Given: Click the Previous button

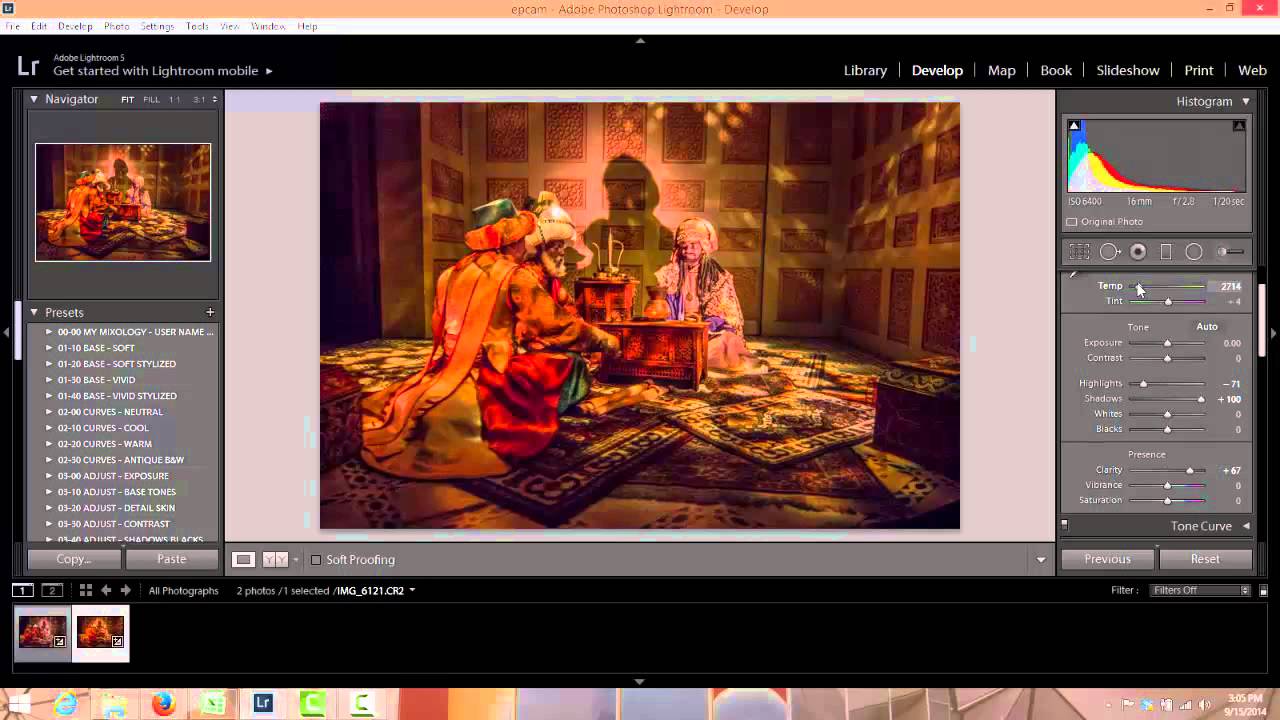Looking at the screenshot, I should (x=1107, y=559).
